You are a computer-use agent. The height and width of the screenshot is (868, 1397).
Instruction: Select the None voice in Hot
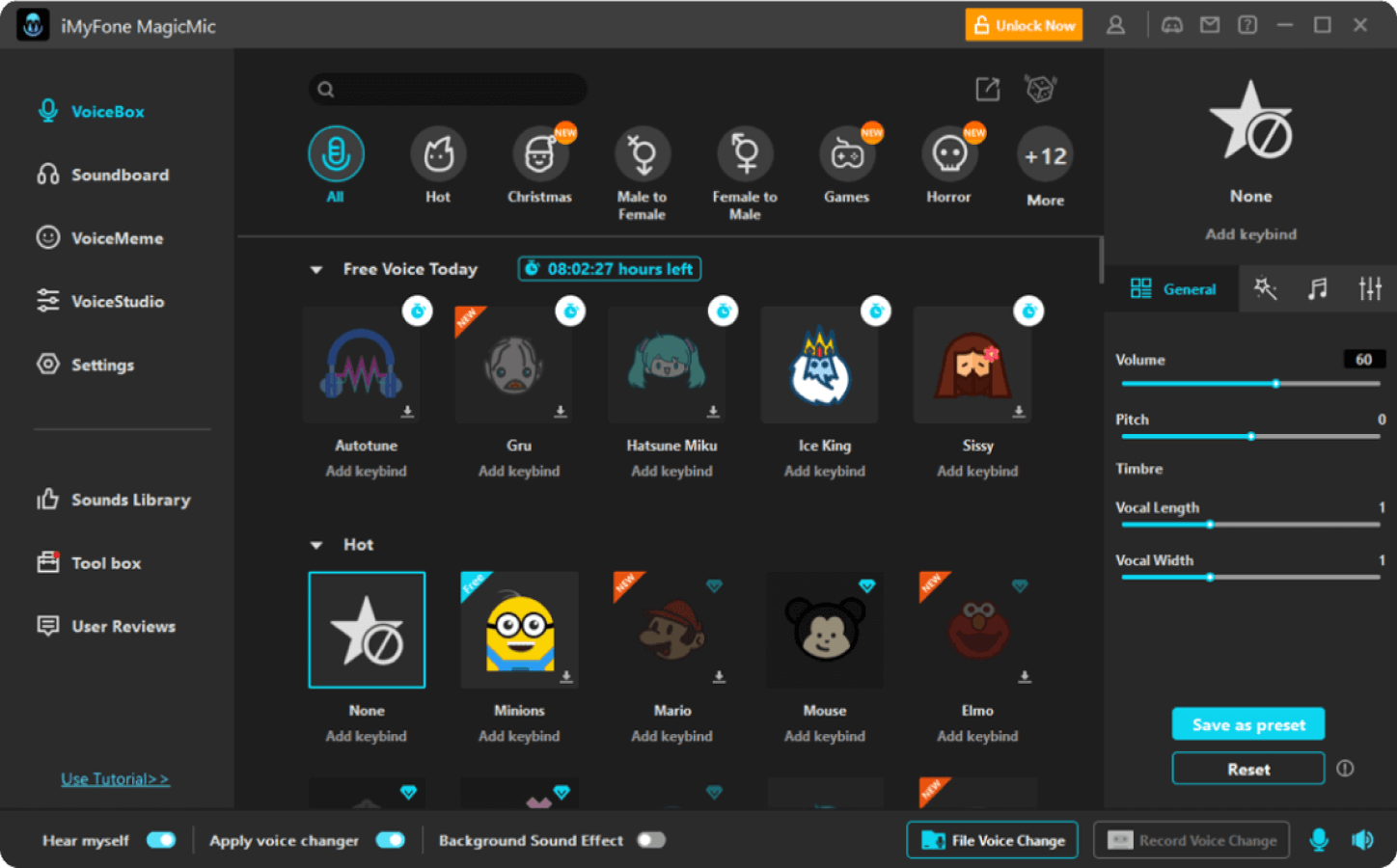tap(367, 630)
